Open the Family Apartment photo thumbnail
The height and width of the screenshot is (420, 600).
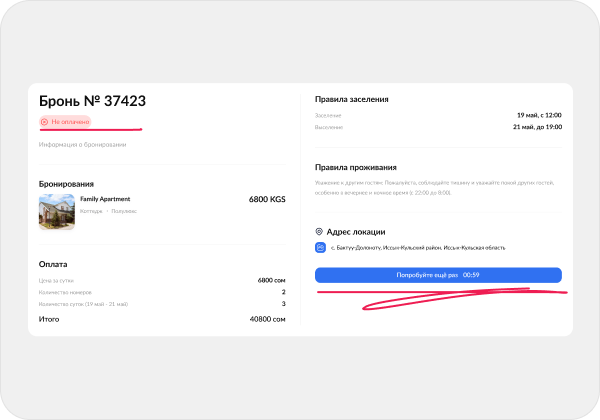pos(56,212)
